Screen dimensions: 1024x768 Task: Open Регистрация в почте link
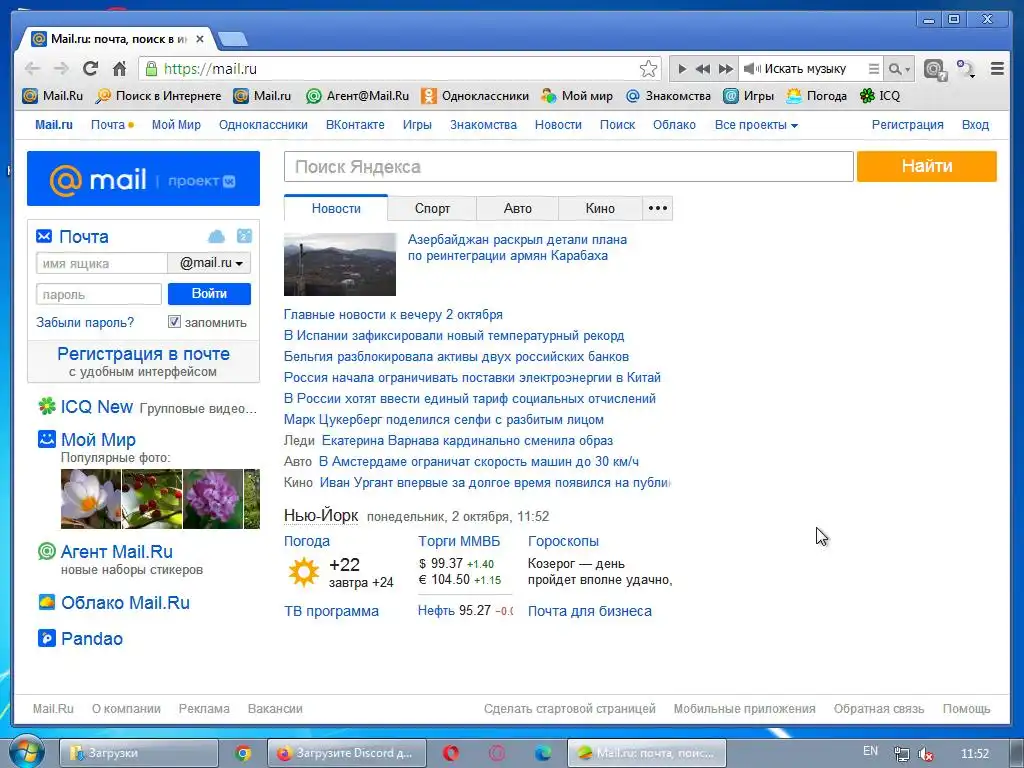[143, 354]
